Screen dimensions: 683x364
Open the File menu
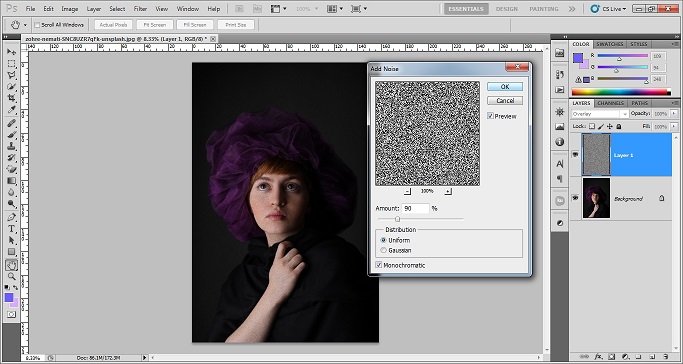point(30,9)
